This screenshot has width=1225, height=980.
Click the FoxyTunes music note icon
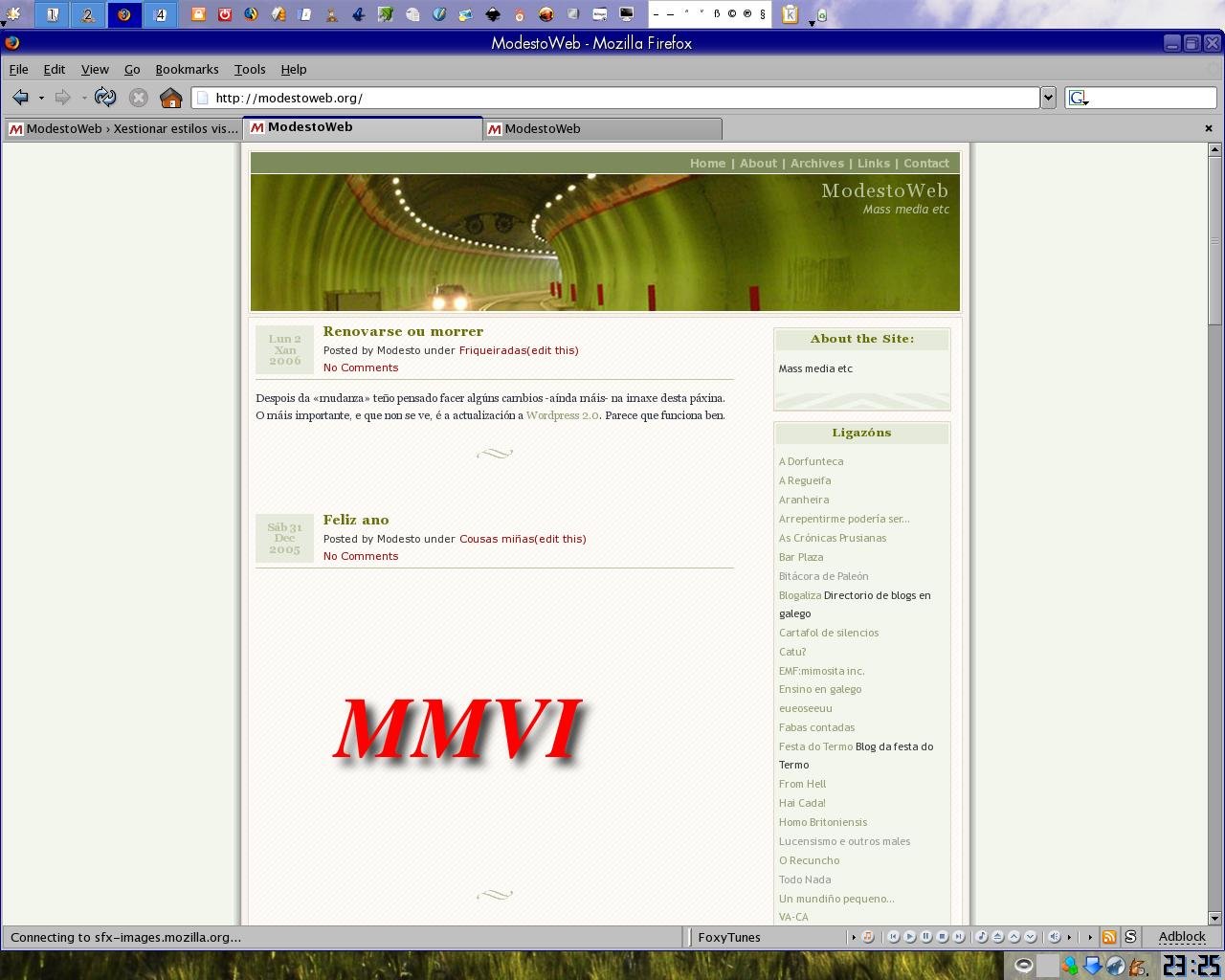pos(981,937)
